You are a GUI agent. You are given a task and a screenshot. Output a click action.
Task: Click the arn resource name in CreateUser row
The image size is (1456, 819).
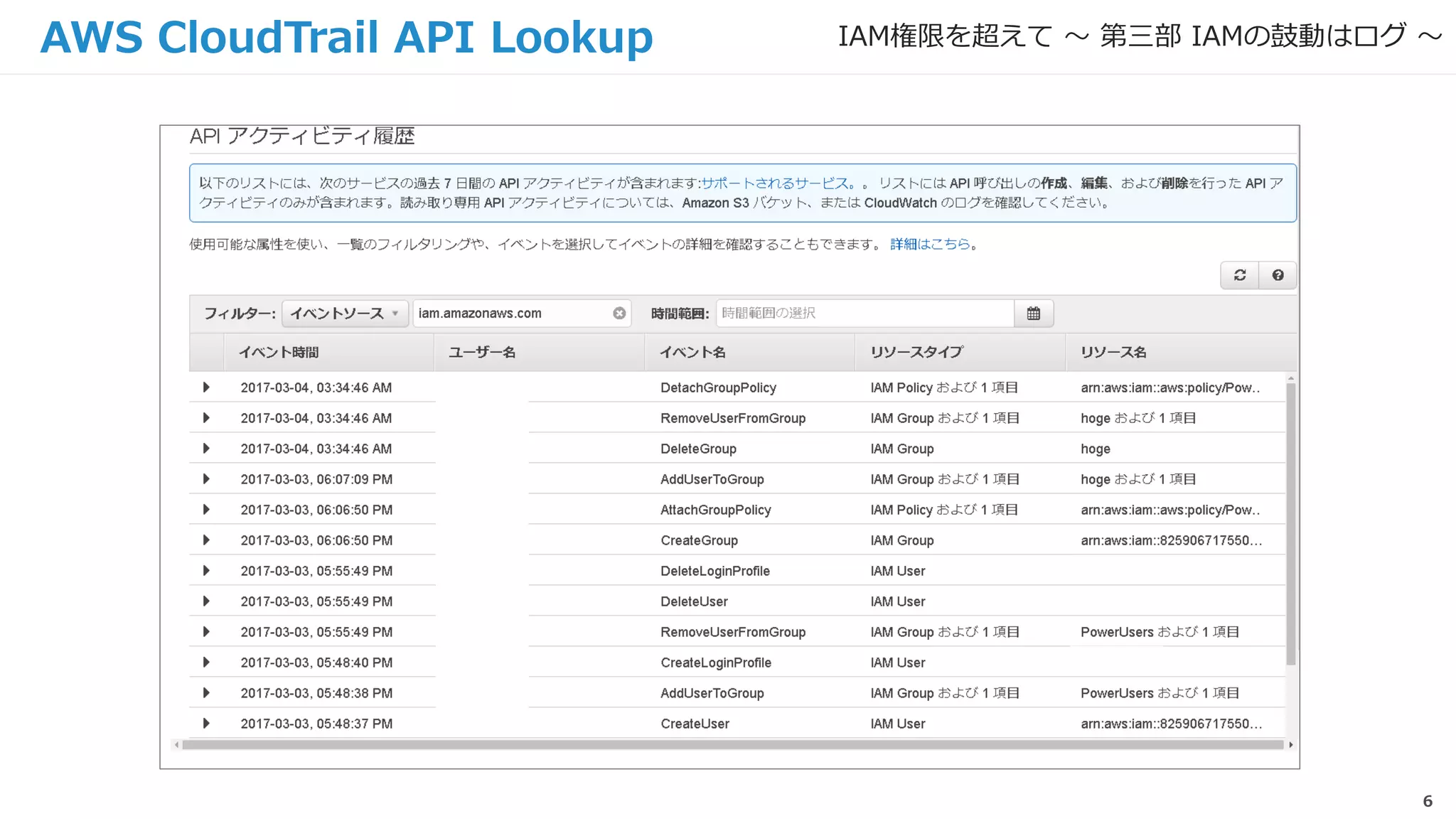tap(1172, 724)
